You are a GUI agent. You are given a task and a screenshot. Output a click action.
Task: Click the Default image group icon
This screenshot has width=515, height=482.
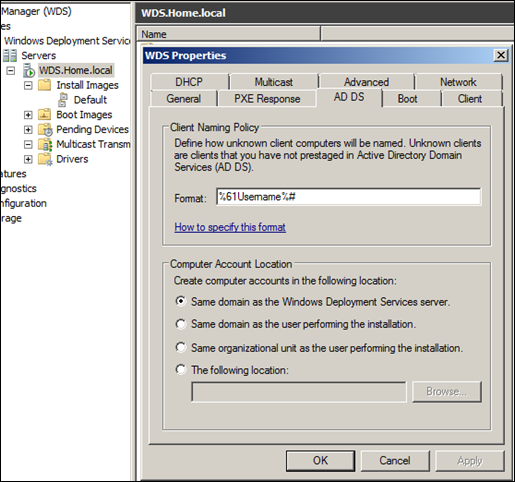(62, 100)
